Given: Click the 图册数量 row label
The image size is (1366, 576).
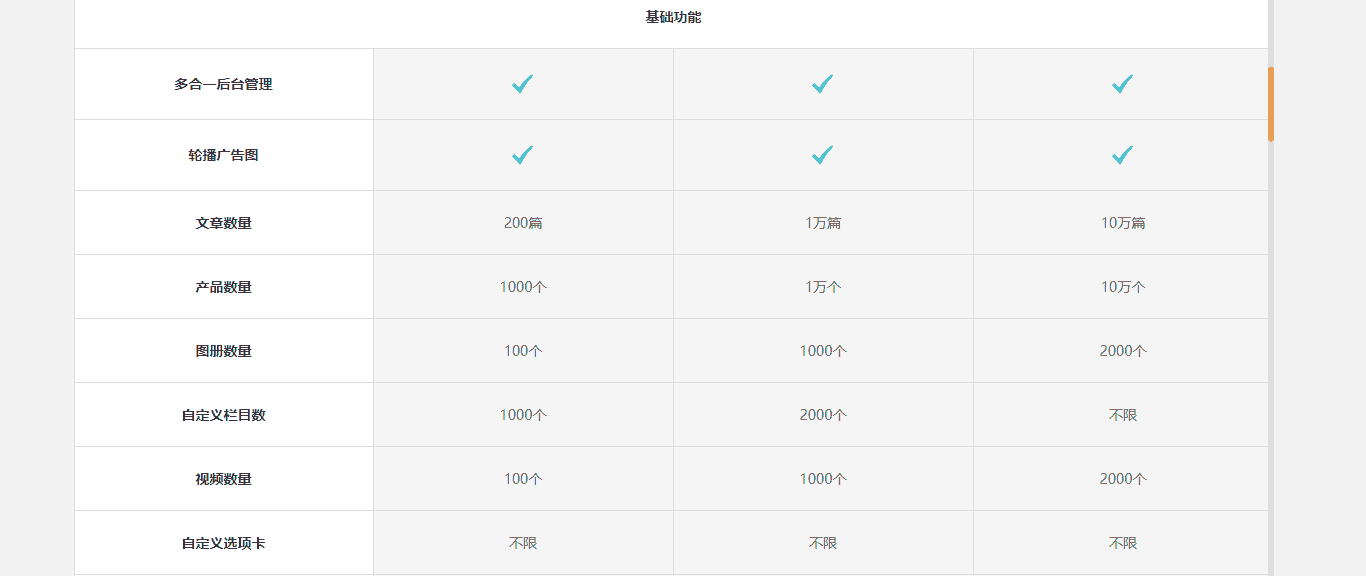Looking at the screenshot, I should pos(223,351).
